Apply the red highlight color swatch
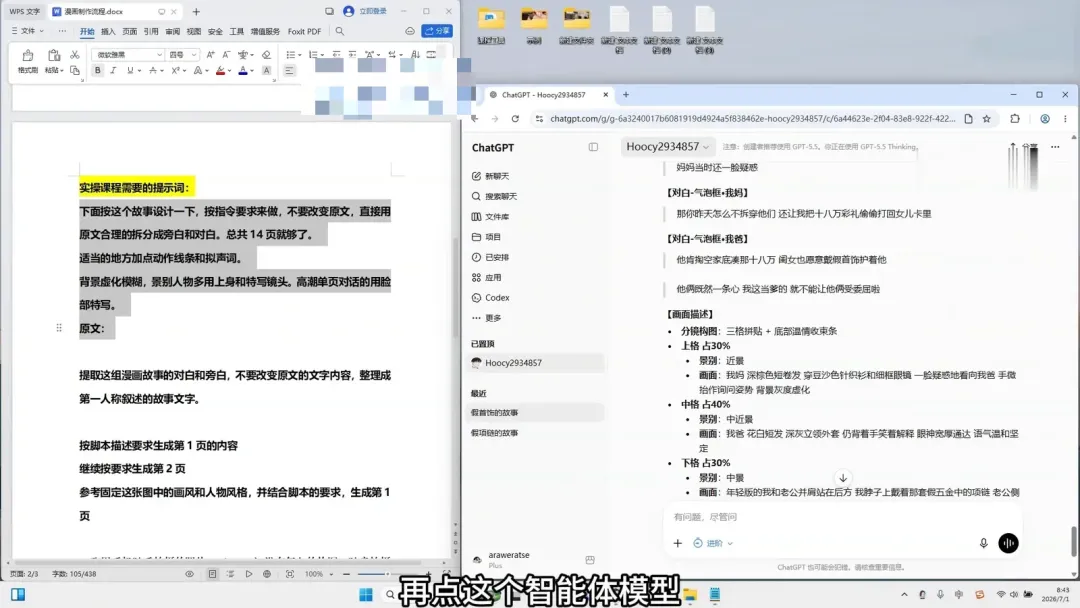Viewport: 1080px width, 608px height. [x=220, y=70]
